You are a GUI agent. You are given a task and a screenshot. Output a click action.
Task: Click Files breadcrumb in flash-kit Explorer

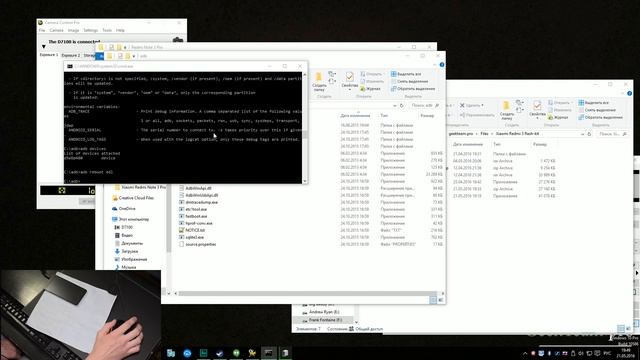[x=484, y=134]
